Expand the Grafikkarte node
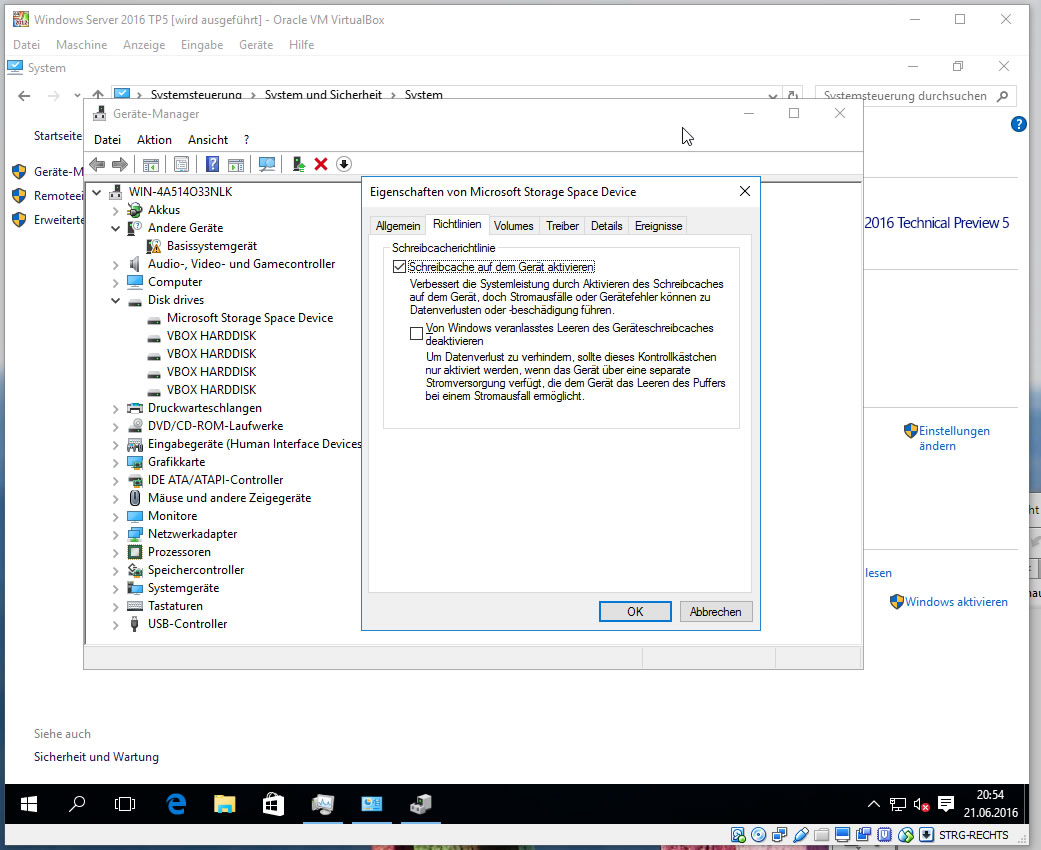The width and height of the screenshot is (1041, 850). [116, 462]
